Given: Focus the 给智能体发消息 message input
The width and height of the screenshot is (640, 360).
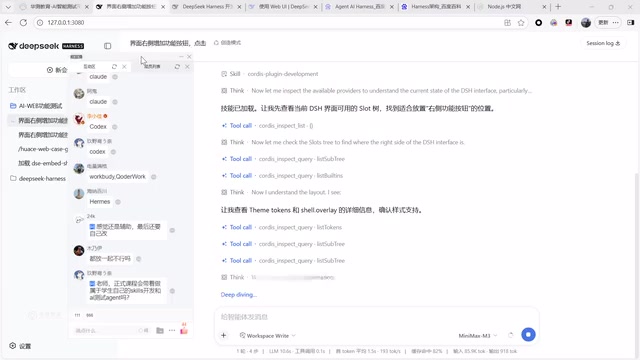Looking at the screenshot, I should tap(376, 317).
